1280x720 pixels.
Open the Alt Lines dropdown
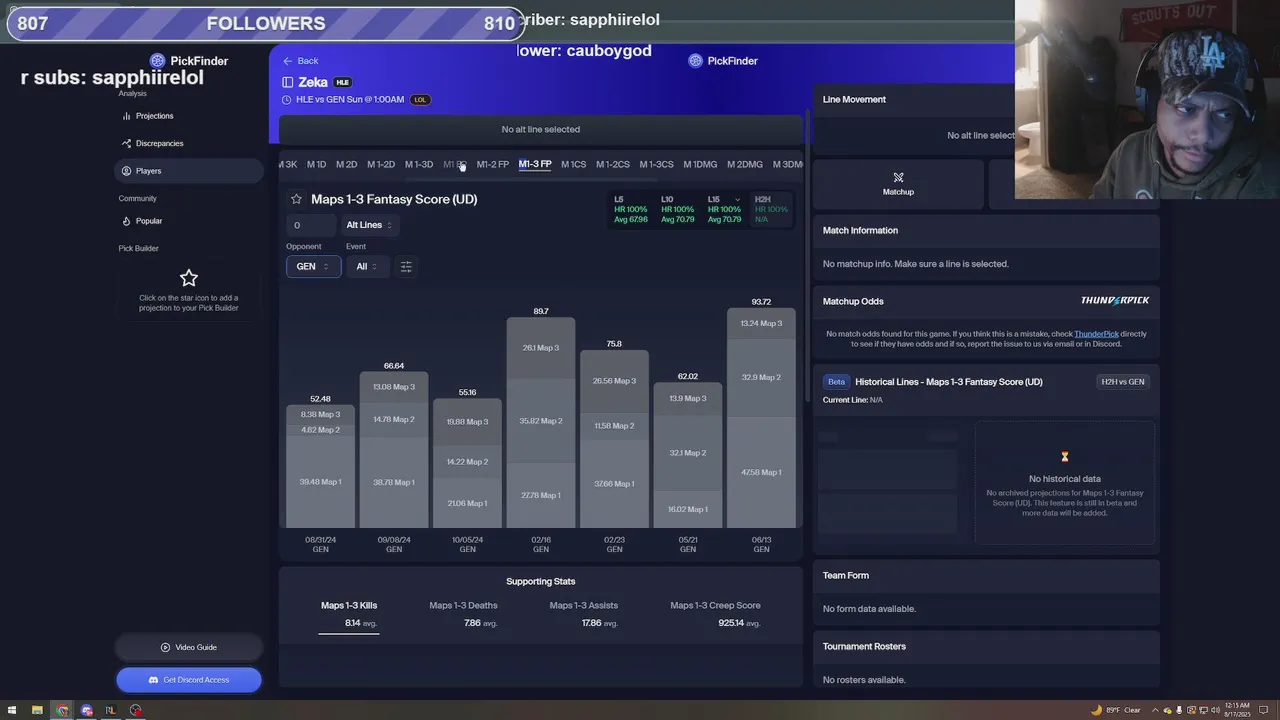coord(369,225)
